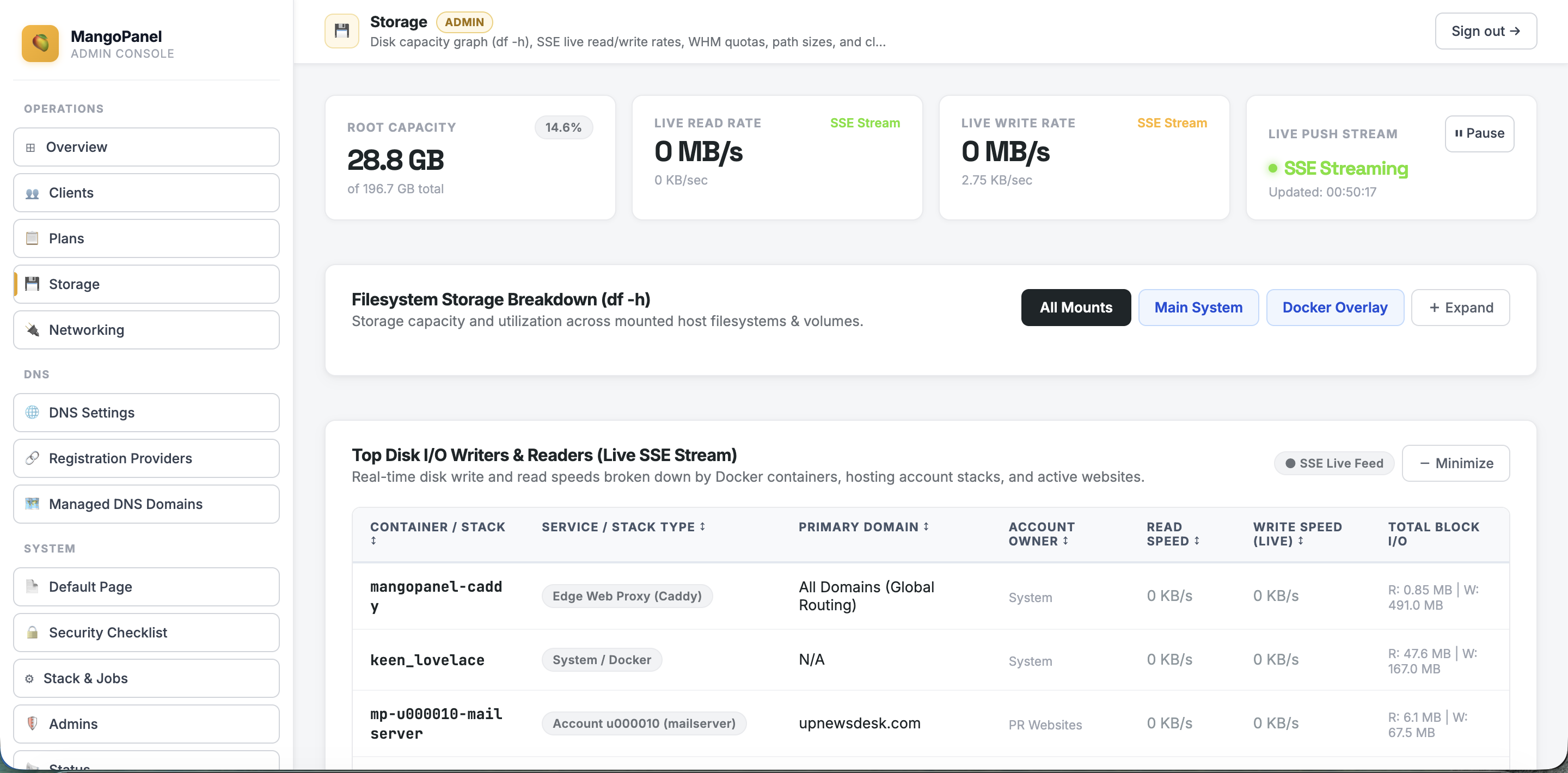Click the upnewsdesk.com domain cell
The height and width of the screenshot is (773, 1568).
tap(860, 723)
